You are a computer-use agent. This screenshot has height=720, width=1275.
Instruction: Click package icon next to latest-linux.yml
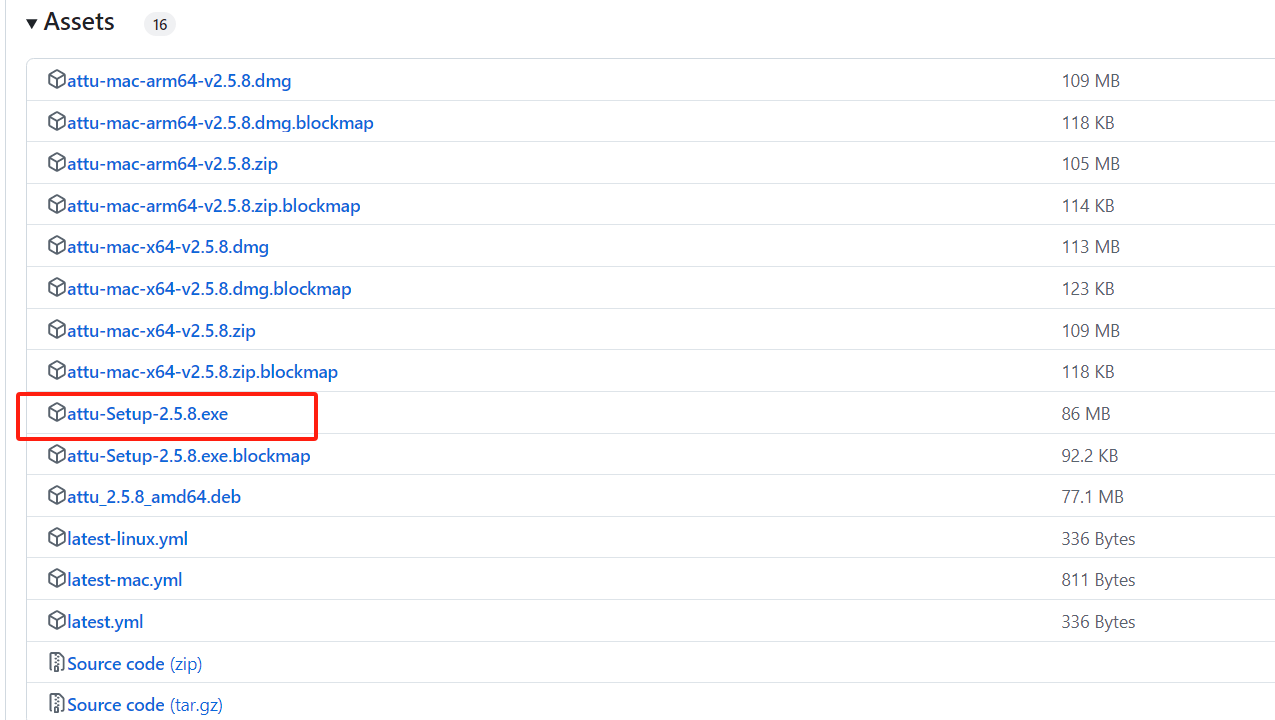(x=57, y=538)
